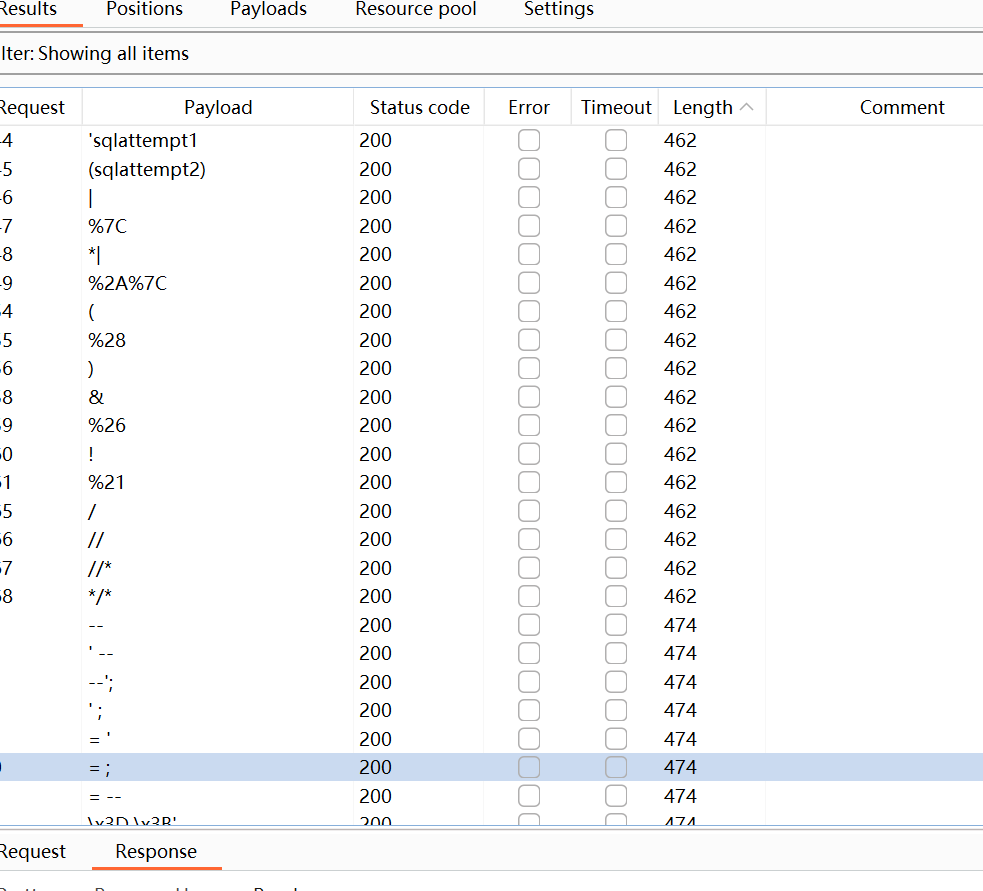983x891 pixels.
Task: Select the *| payload row
Action: coord(492,254)
